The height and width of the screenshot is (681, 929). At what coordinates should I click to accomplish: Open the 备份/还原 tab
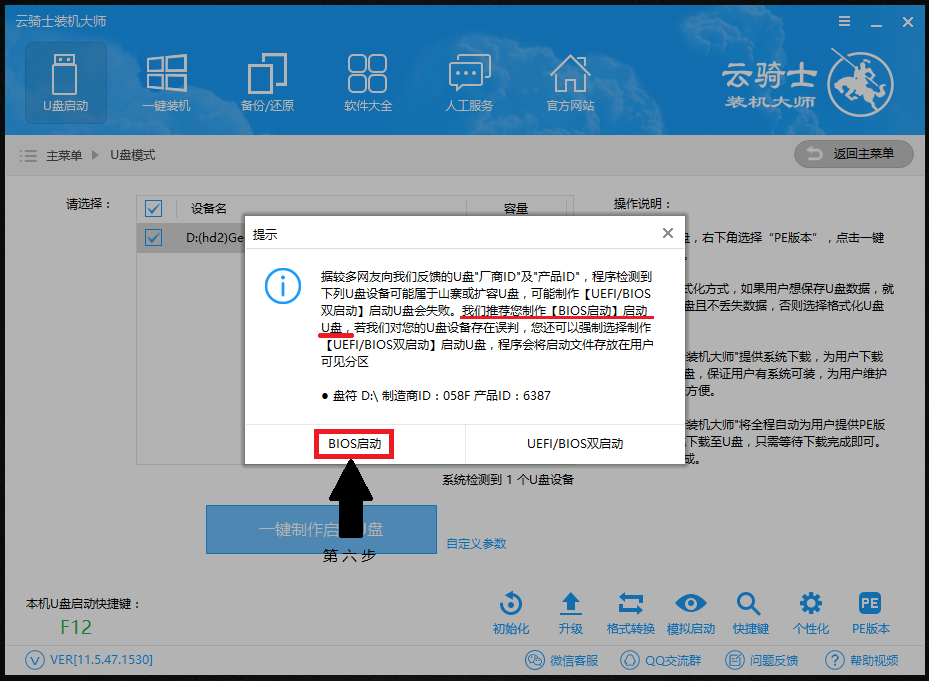click(x=267, y=83)
